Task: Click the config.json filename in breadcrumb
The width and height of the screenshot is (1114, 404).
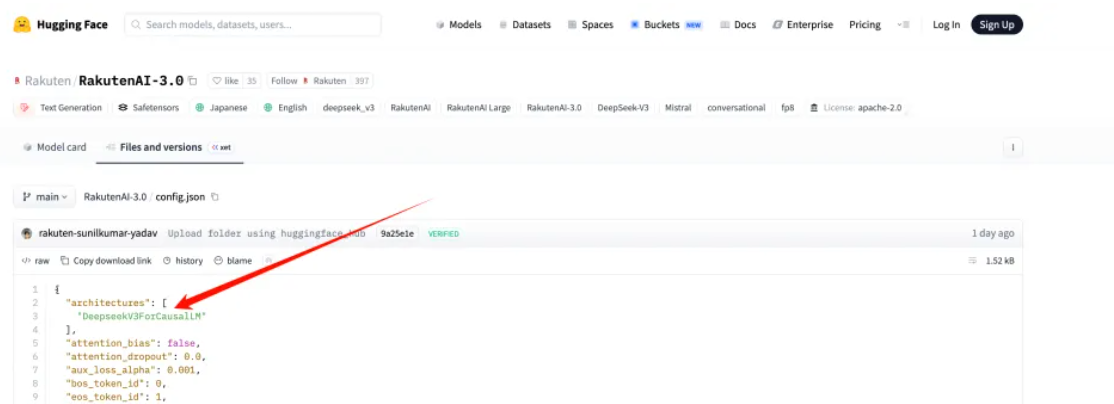Action: 180,197
